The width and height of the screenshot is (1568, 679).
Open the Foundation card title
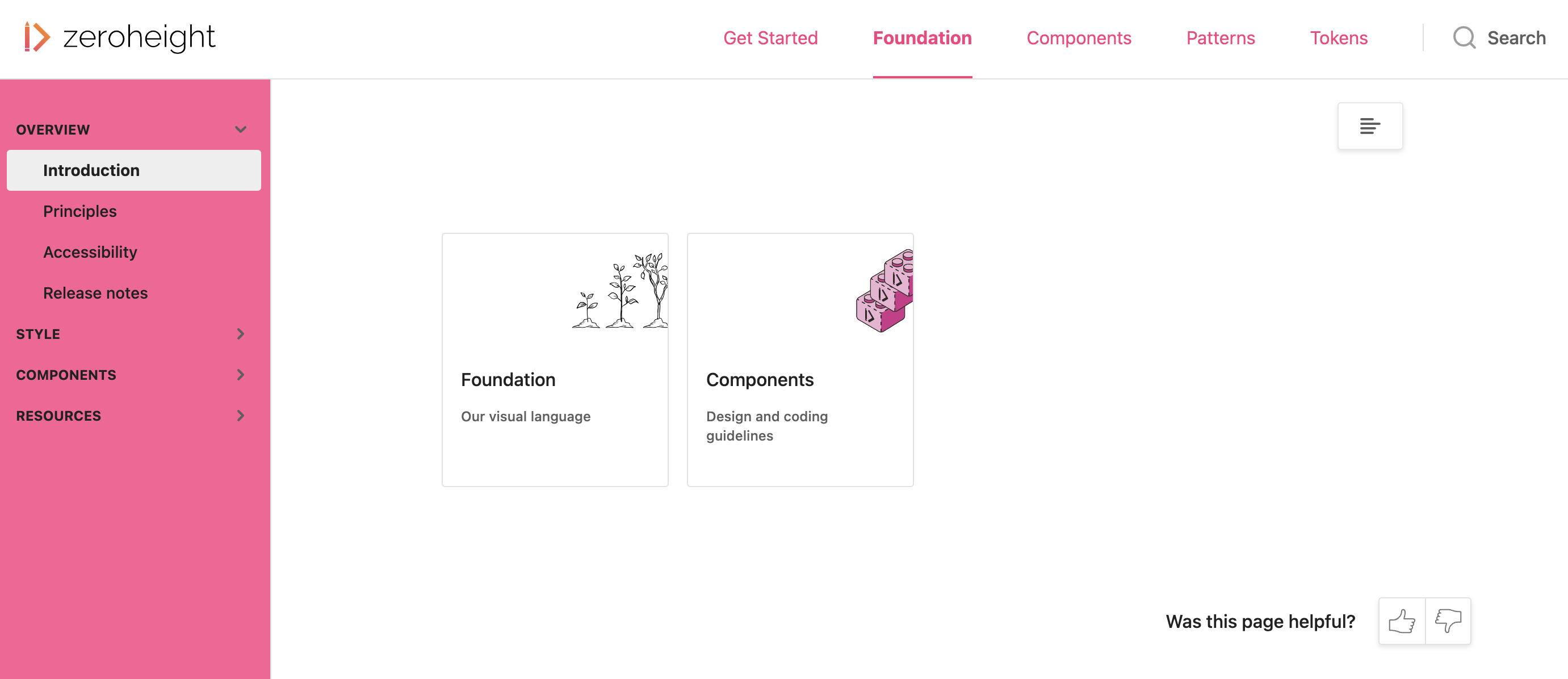[x=508, y=379]
